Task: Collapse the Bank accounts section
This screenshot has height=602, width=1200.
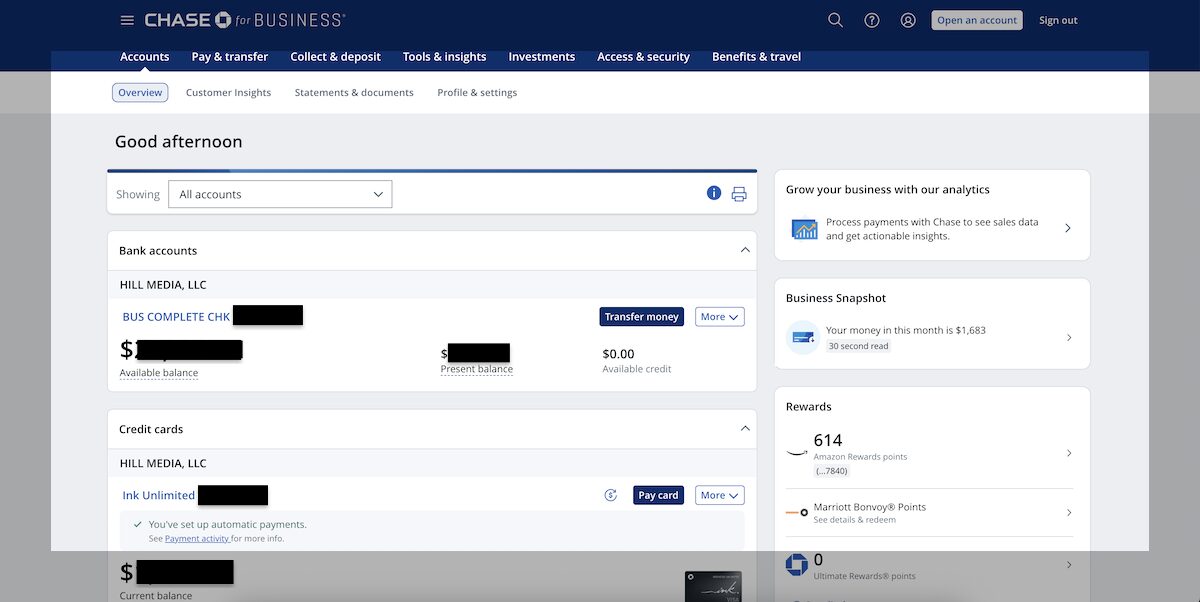Action: coord(745,250)
